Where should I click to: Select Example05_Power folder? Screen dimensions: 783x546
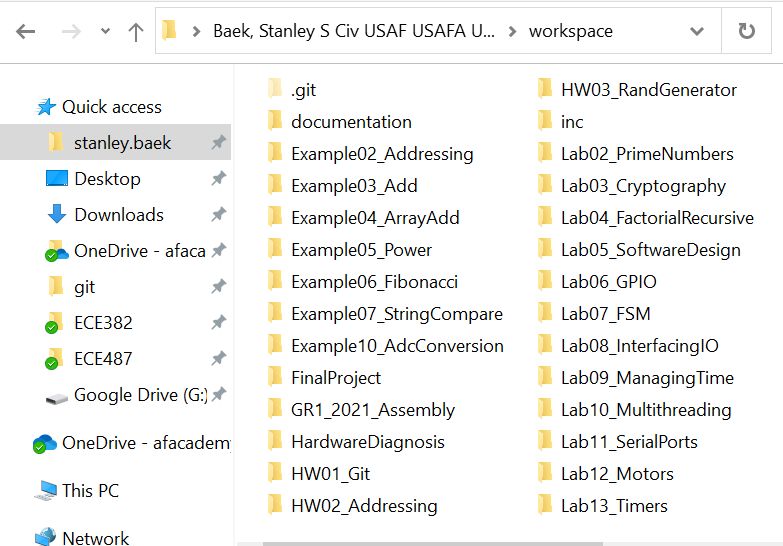350,250
